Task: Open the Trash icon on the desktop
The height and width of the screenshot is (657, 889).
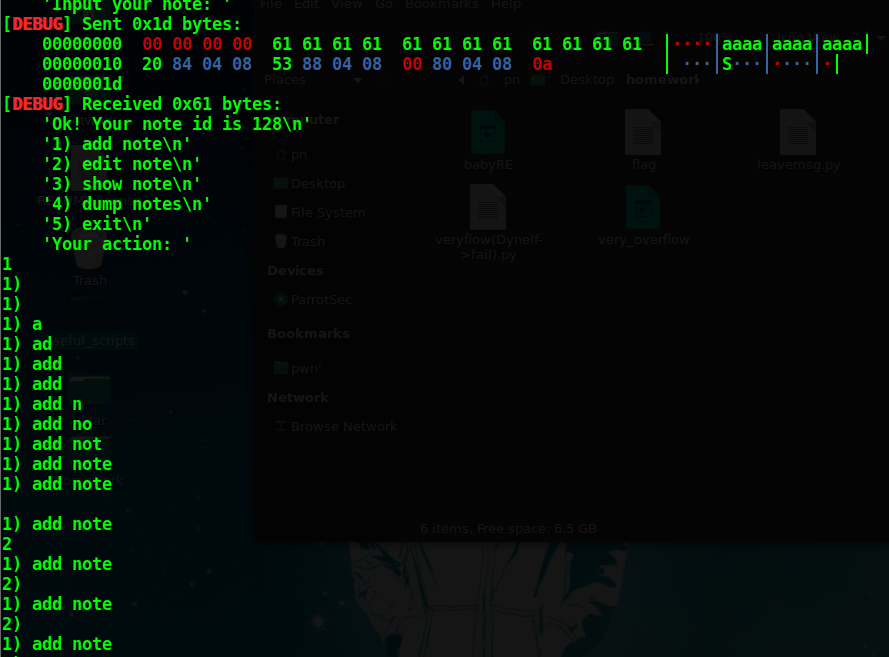Action: click(89, 250)
